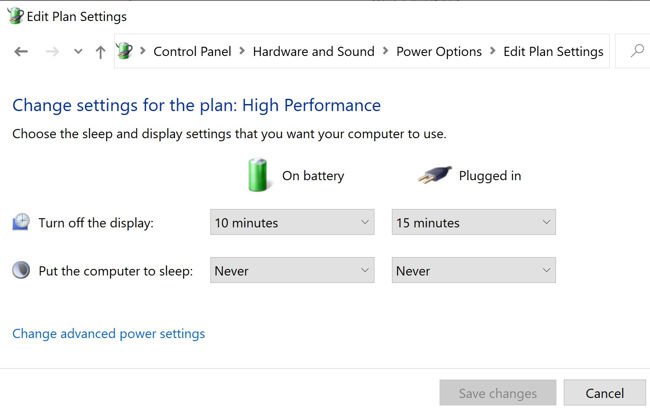
Task: Click the Edit Plan Settings title icon
Action: click(15, 16)
